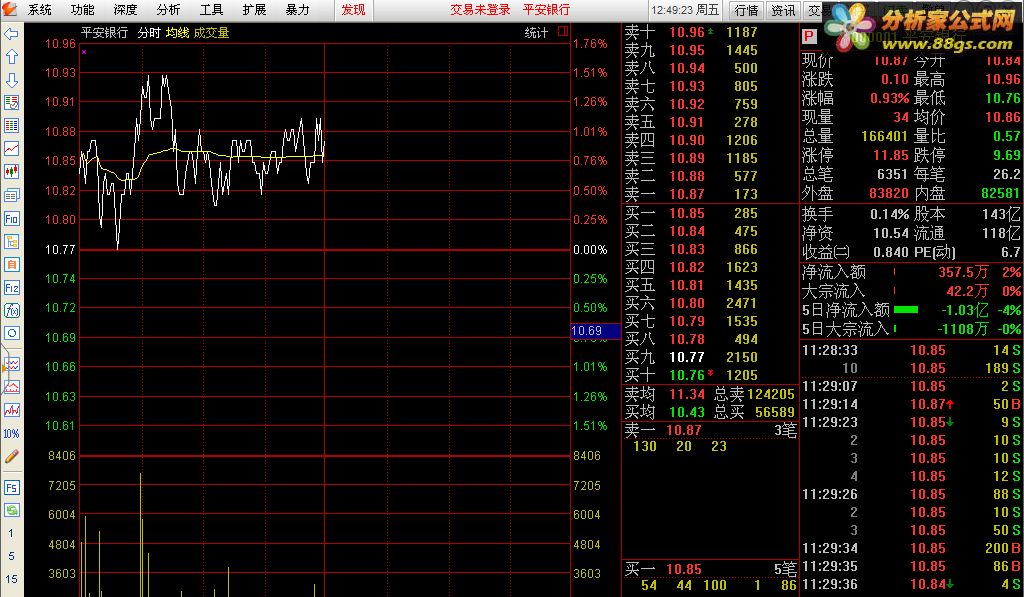
Task: Open the 暴力 menu
Action: (x=297, y=10)
